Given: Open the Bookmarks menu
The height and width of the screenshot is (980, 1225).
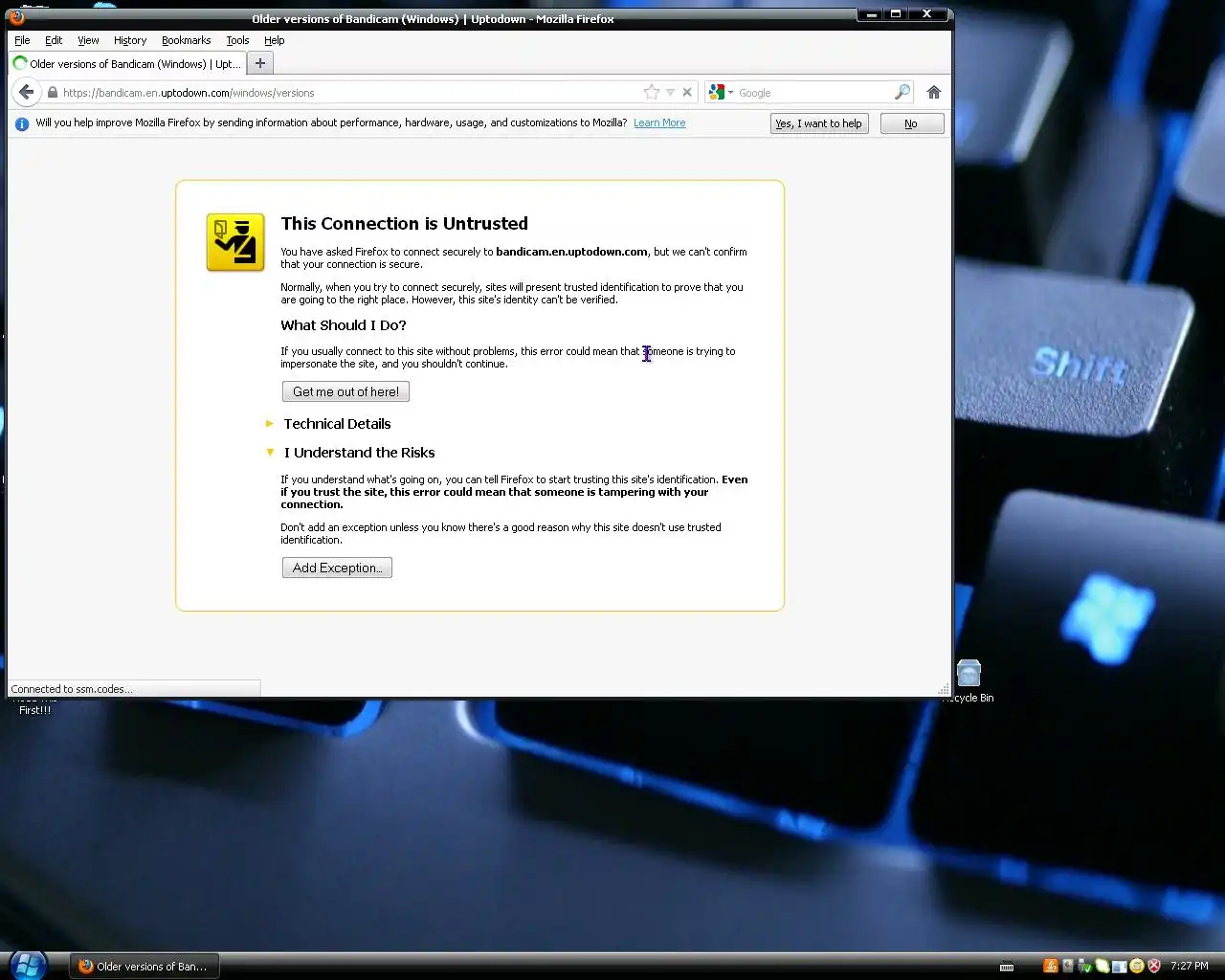Looking at the screenshot, I should click(x=186, y=40).
